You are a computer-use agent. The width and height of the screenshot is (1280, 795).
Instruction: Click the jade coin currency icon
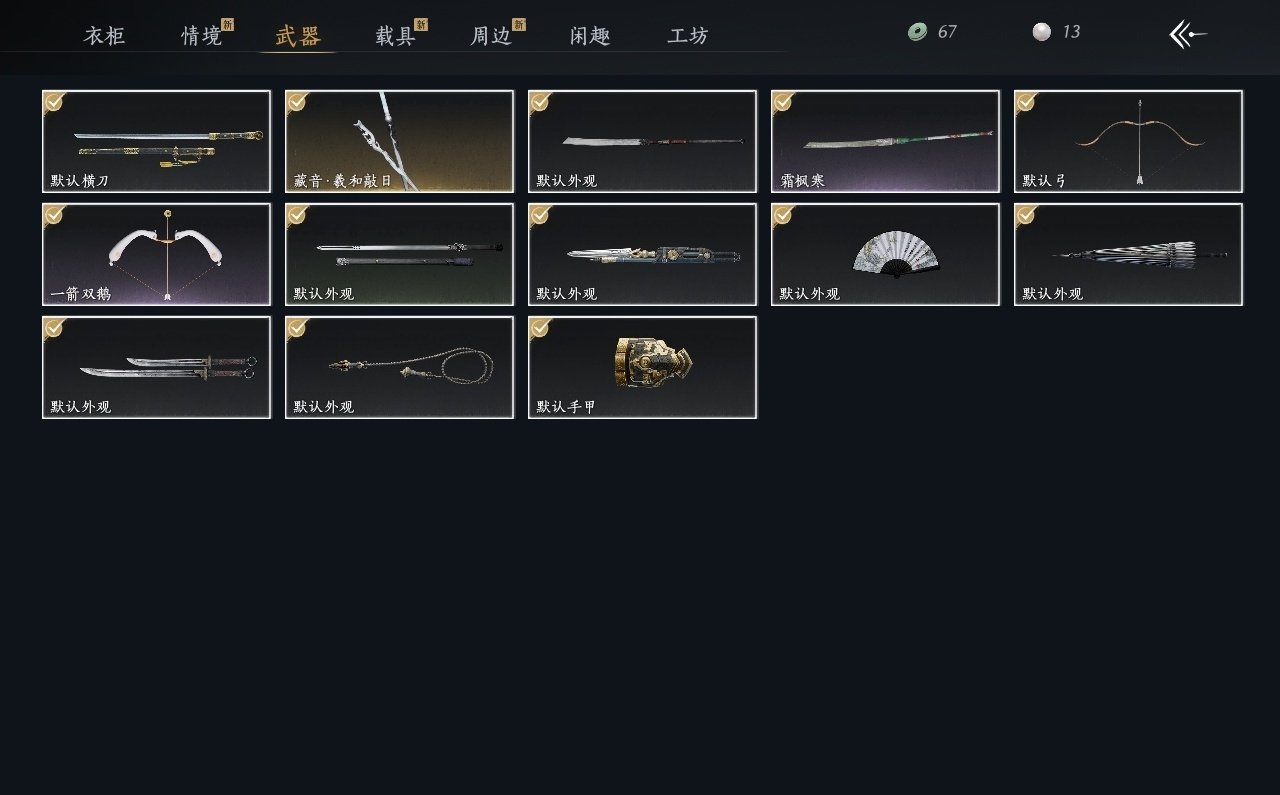[x=917, y=32]
